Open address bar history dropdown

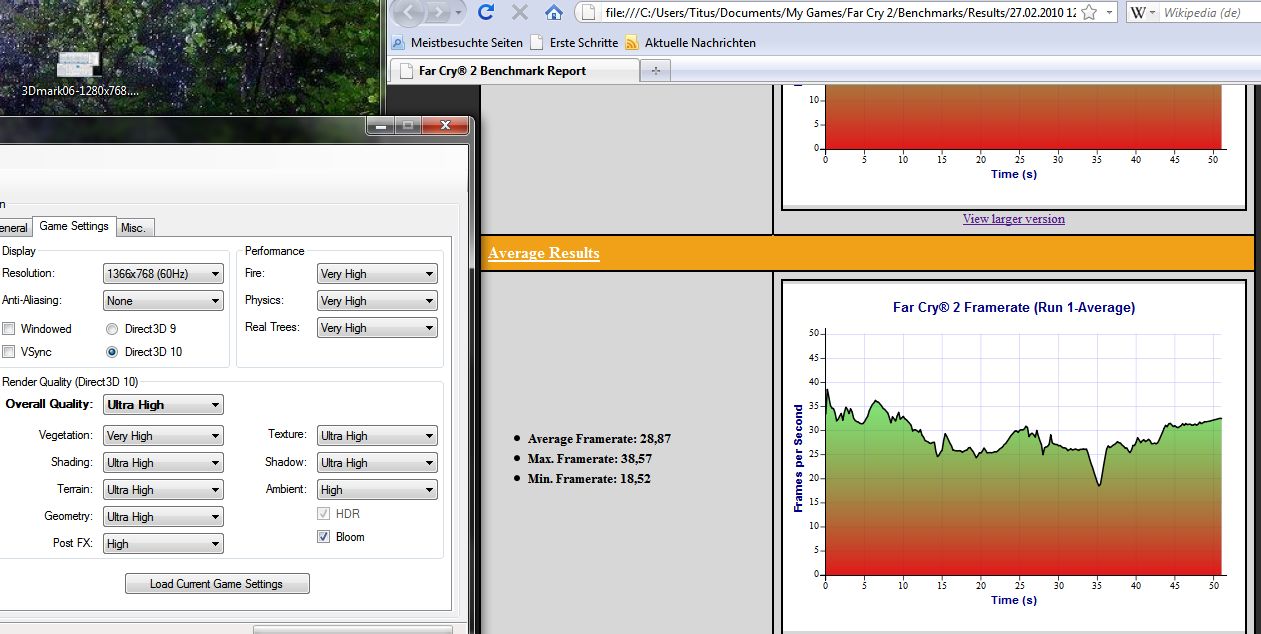pyautogui.click(x=1110, y=12)
